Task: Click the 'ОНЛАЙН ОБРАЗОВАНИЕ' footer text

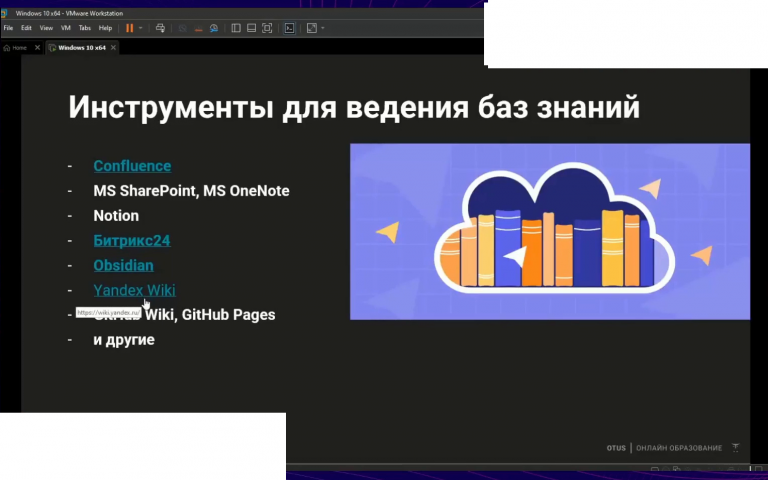Action: (679, 448)
